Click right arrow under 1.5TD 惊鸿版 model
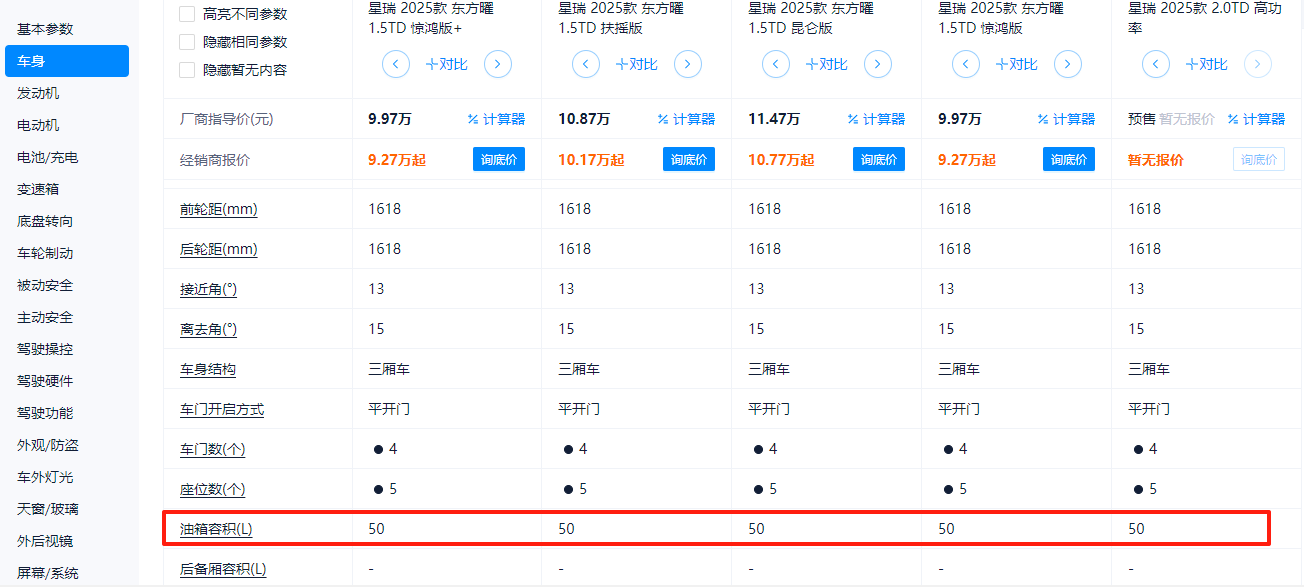Screen dimensions: 1304x587 coord(1068,65)
